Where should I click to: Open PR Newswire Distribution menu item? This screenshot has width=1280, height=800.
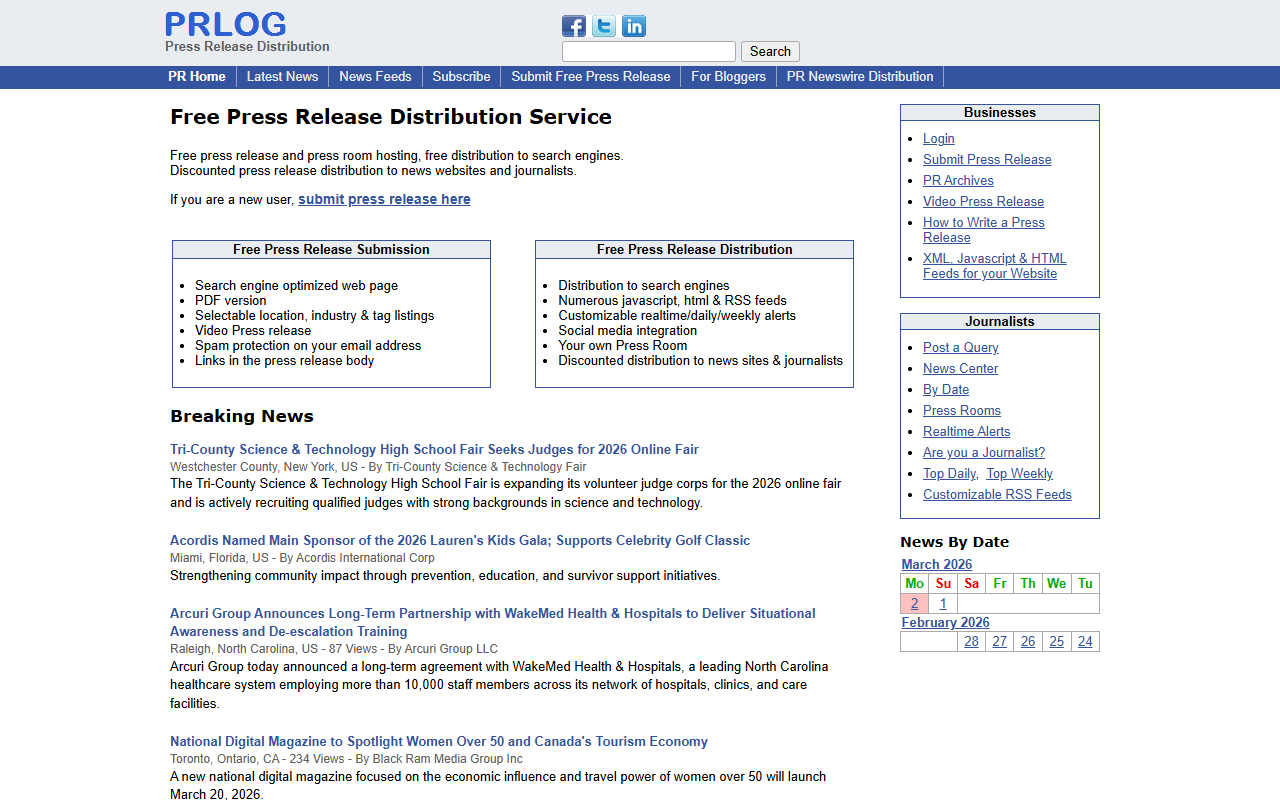pos(860,76)
